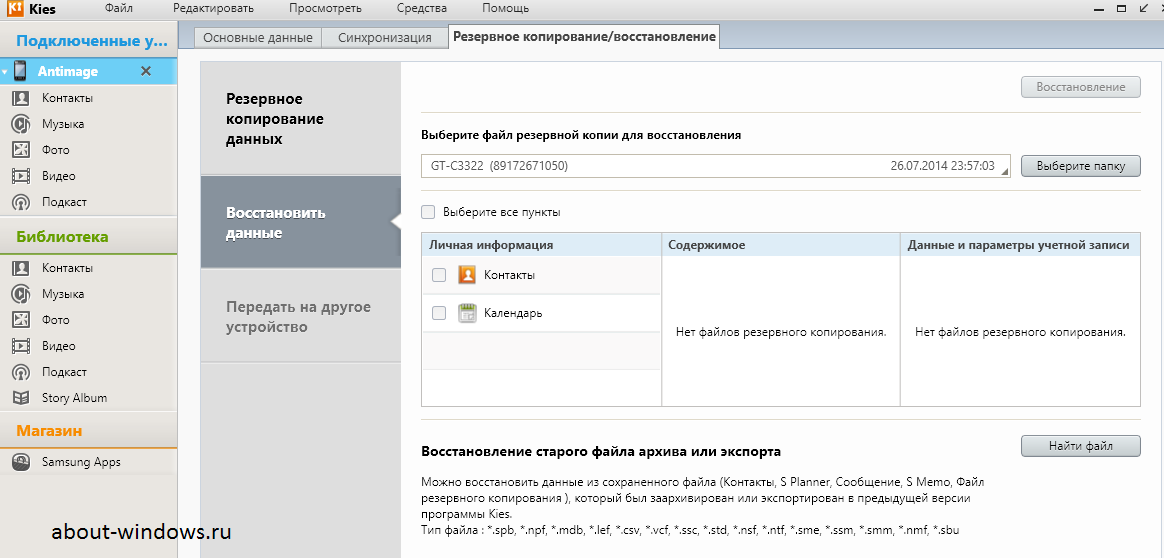
Task: Check the Выберите все пункты checkbox
Action: [x=428, y=212]
